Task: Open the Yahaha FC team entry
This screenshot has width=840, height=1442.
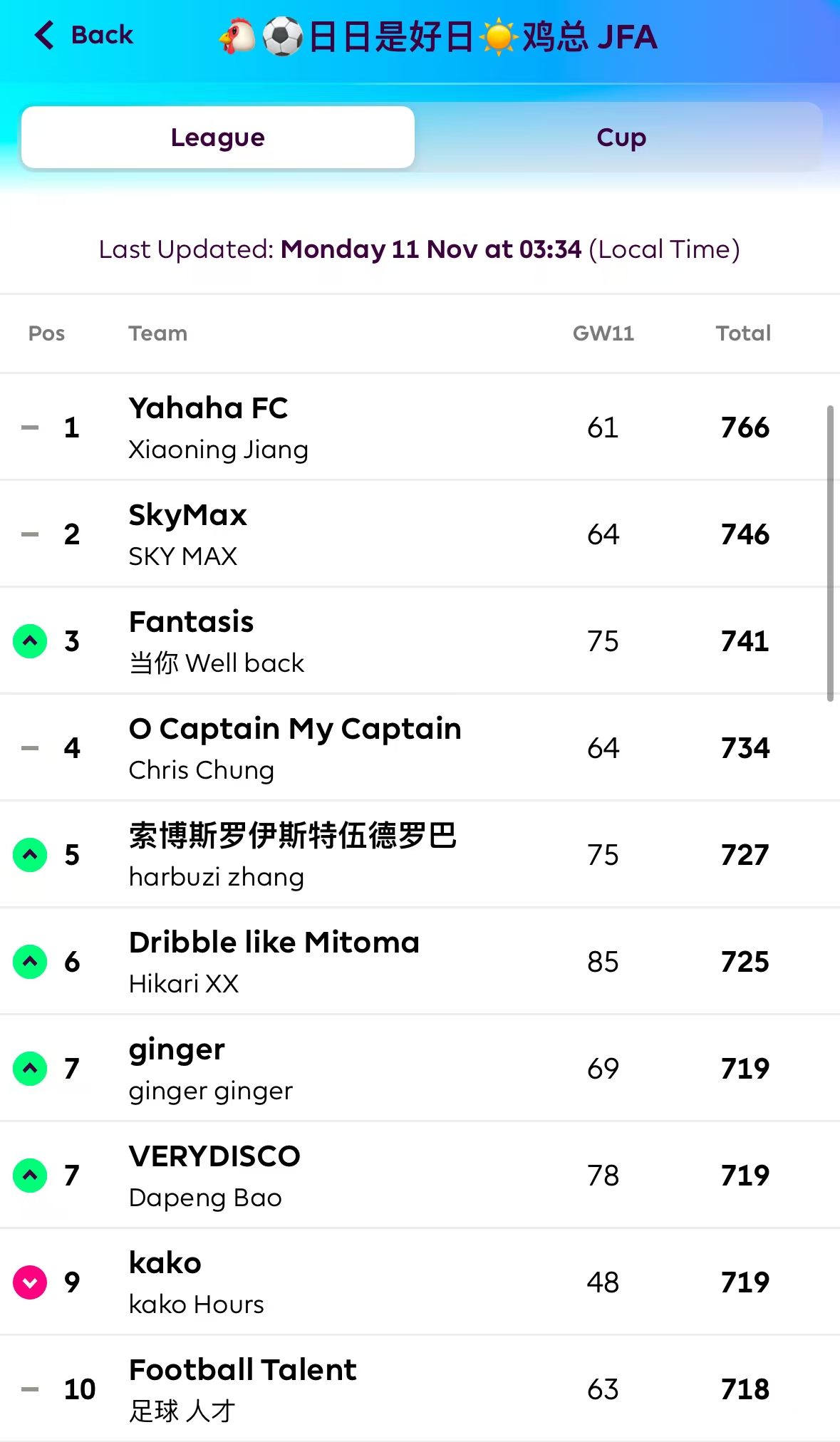Action: 209,409
